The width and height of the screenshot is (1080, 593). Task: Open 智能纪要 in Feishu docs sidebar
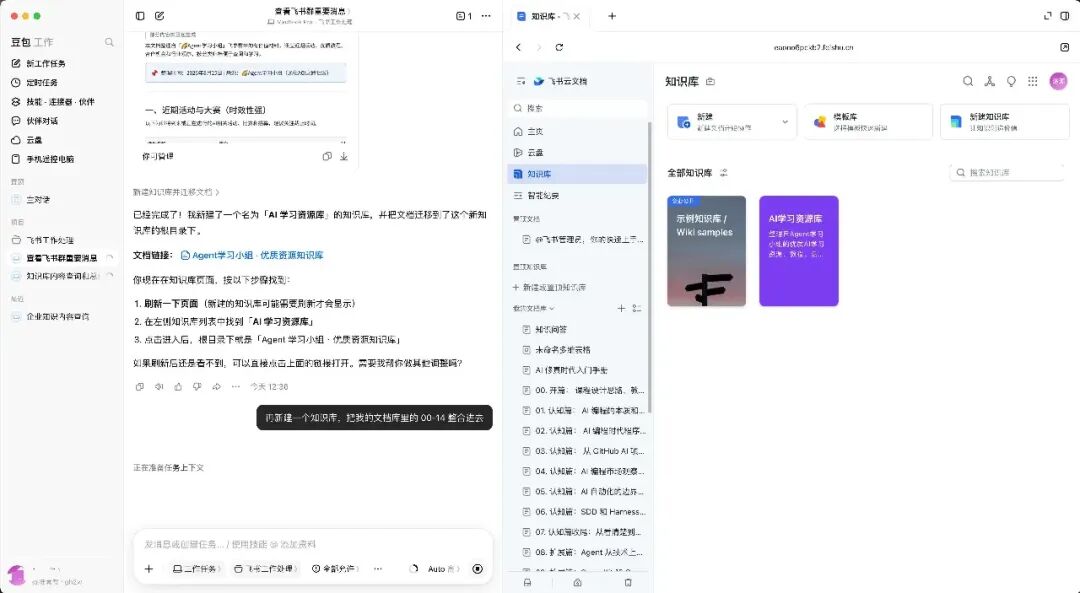tap(577, 196)
